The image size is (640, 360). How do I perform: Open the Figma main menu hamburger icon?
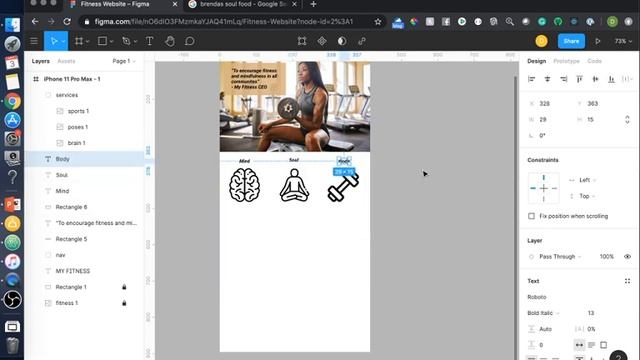point(34,41)
